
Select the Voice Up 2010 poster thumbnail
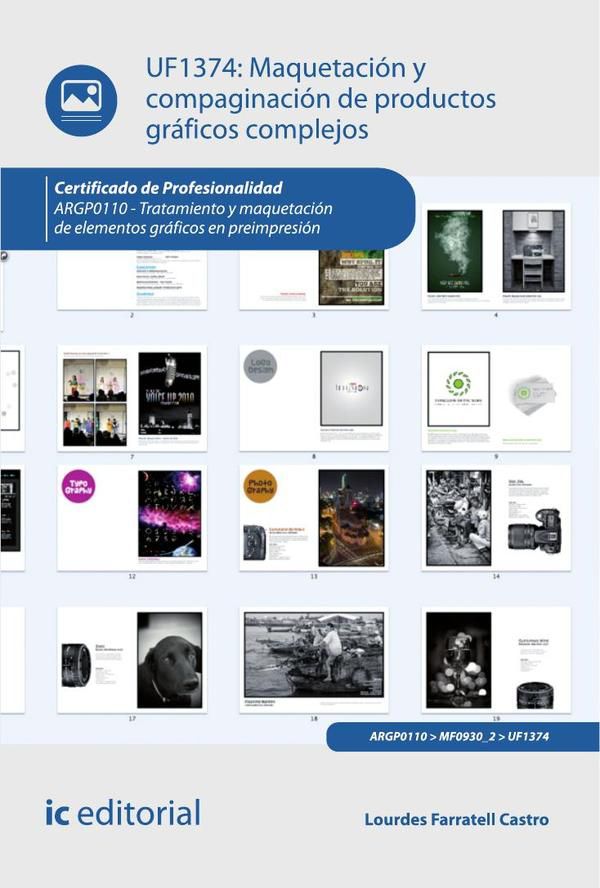coord(169,393)
